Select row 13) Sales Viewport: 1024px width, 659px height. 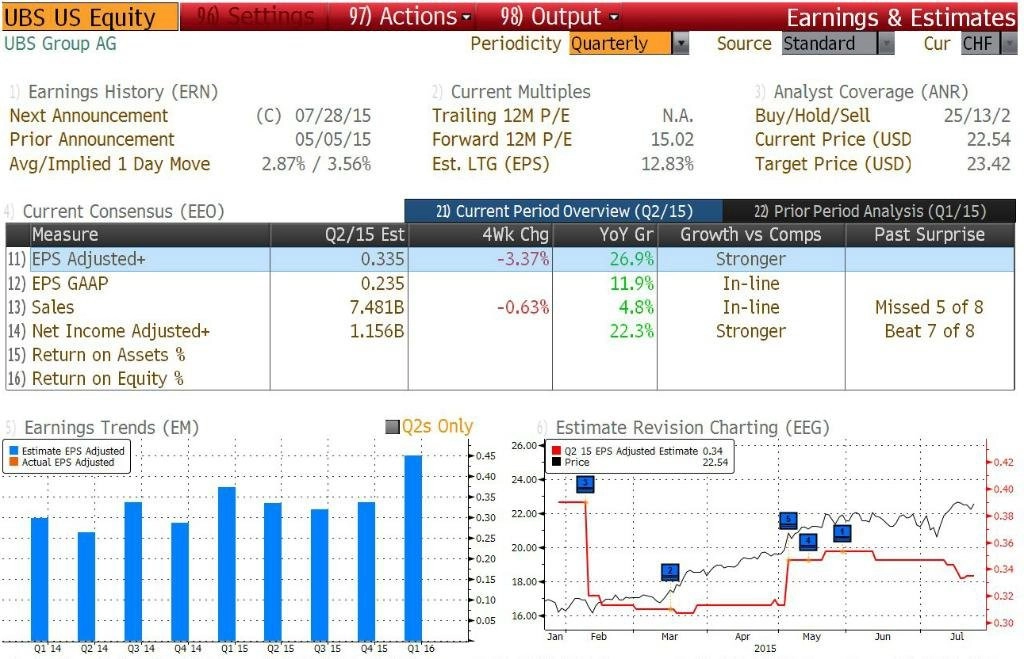pyautogui.click(x=510, y=307)
